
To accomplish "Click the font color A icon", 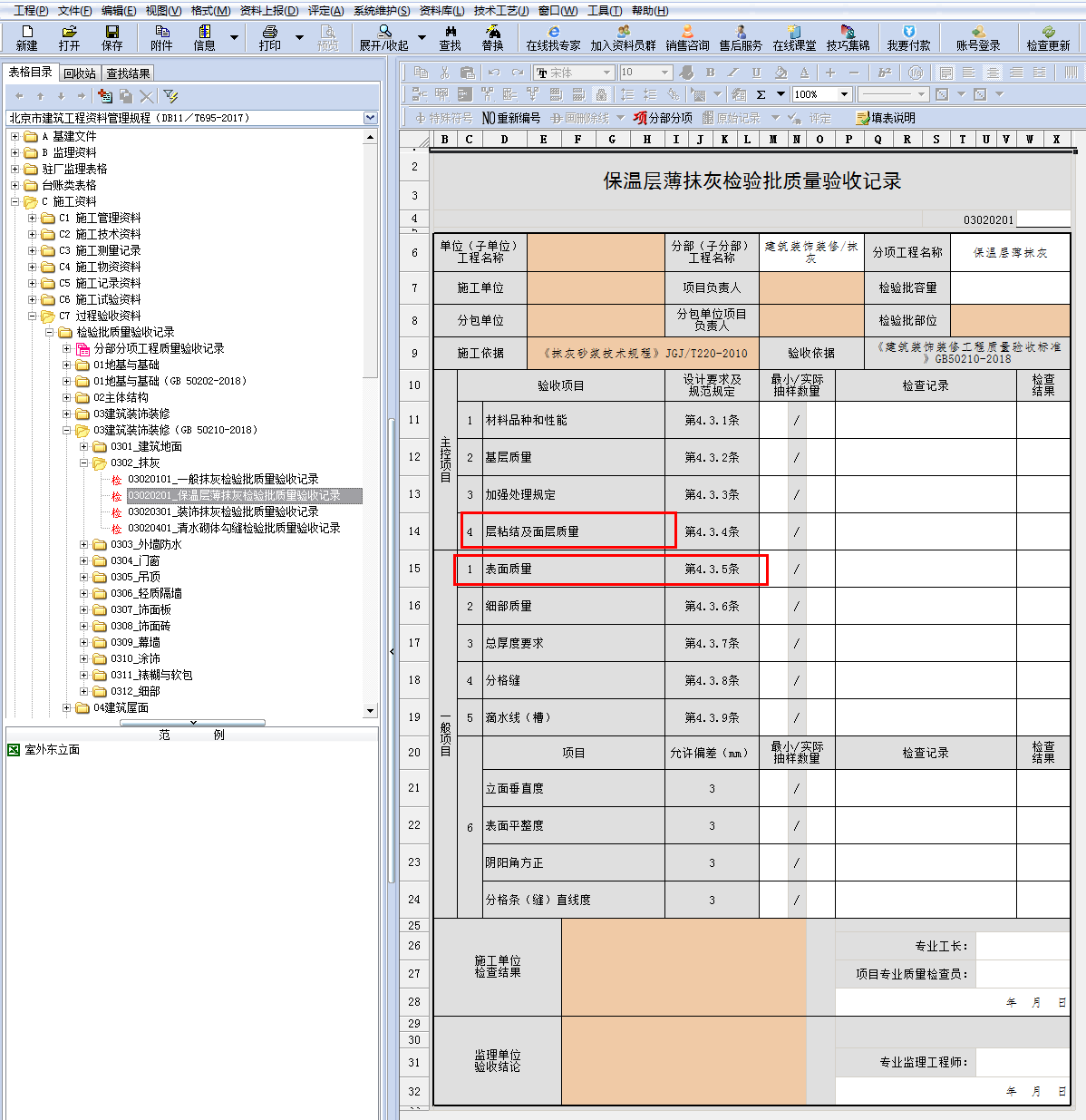I will point(804,72).
